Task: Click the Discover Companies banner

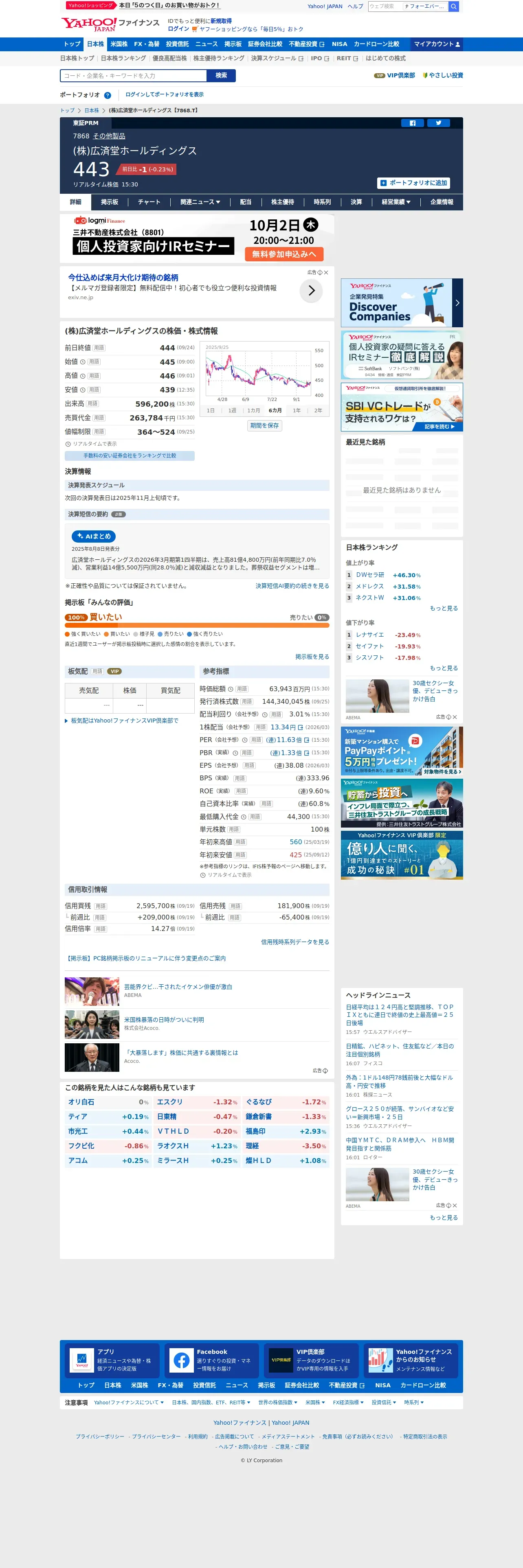Action: [x=402, y=303]
